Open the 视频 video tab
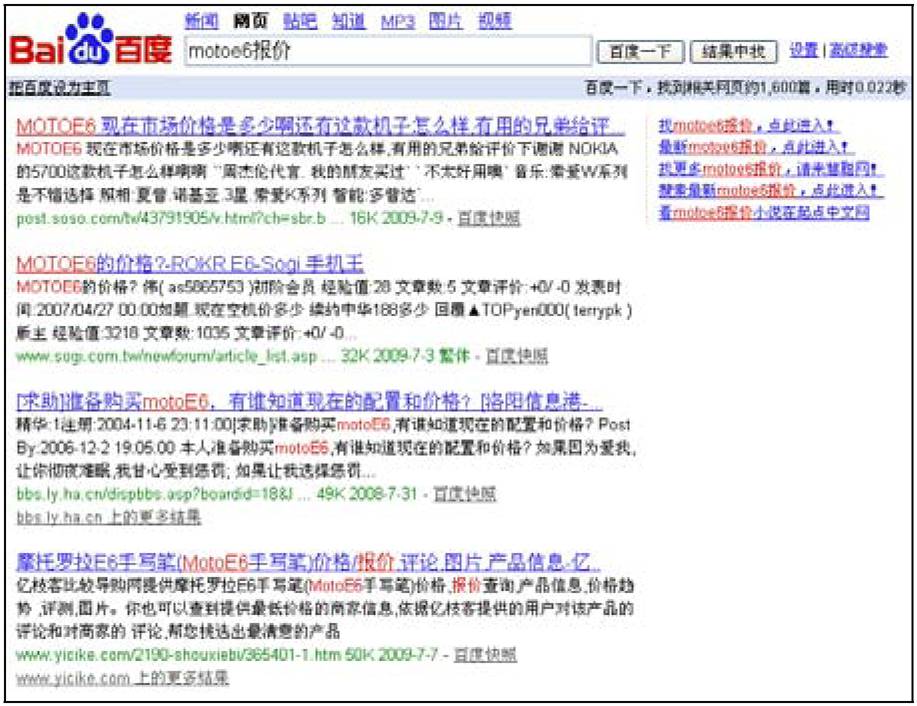This screenshot has width=917, height=706. (495, 22)
